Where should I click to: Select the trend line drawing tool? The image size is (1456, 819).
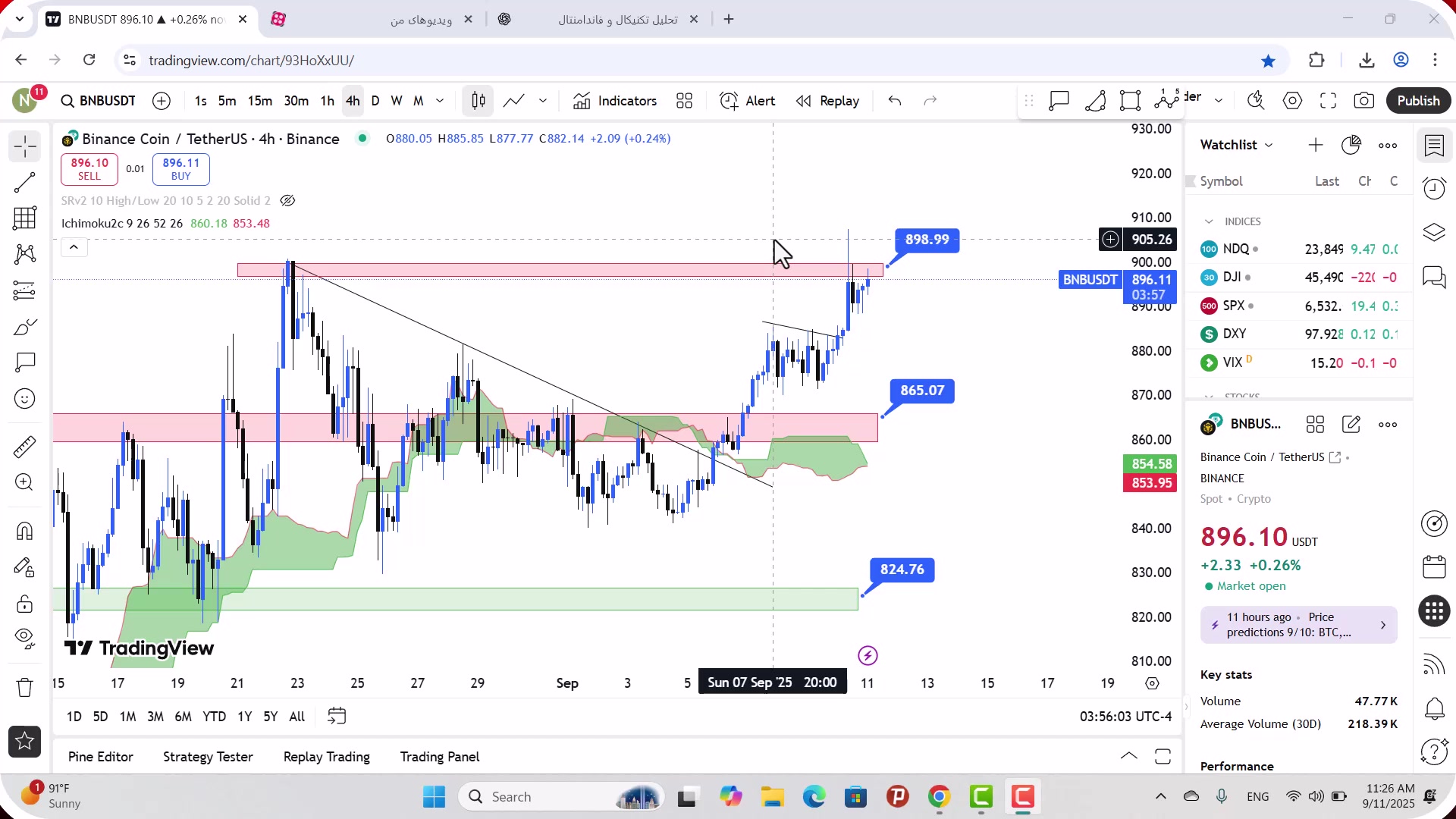(24, 182)
